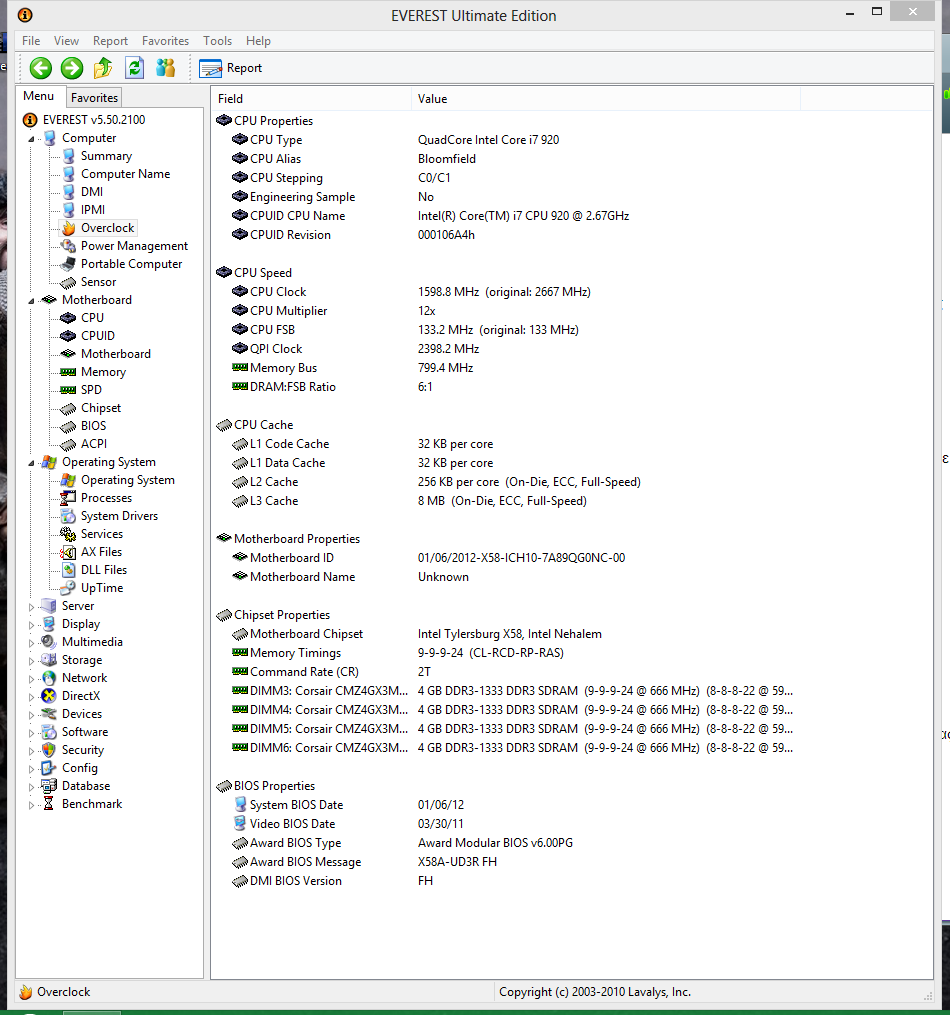Open DLL Files tree icon
950x1015 pixels.
click(x=68, y=570)
